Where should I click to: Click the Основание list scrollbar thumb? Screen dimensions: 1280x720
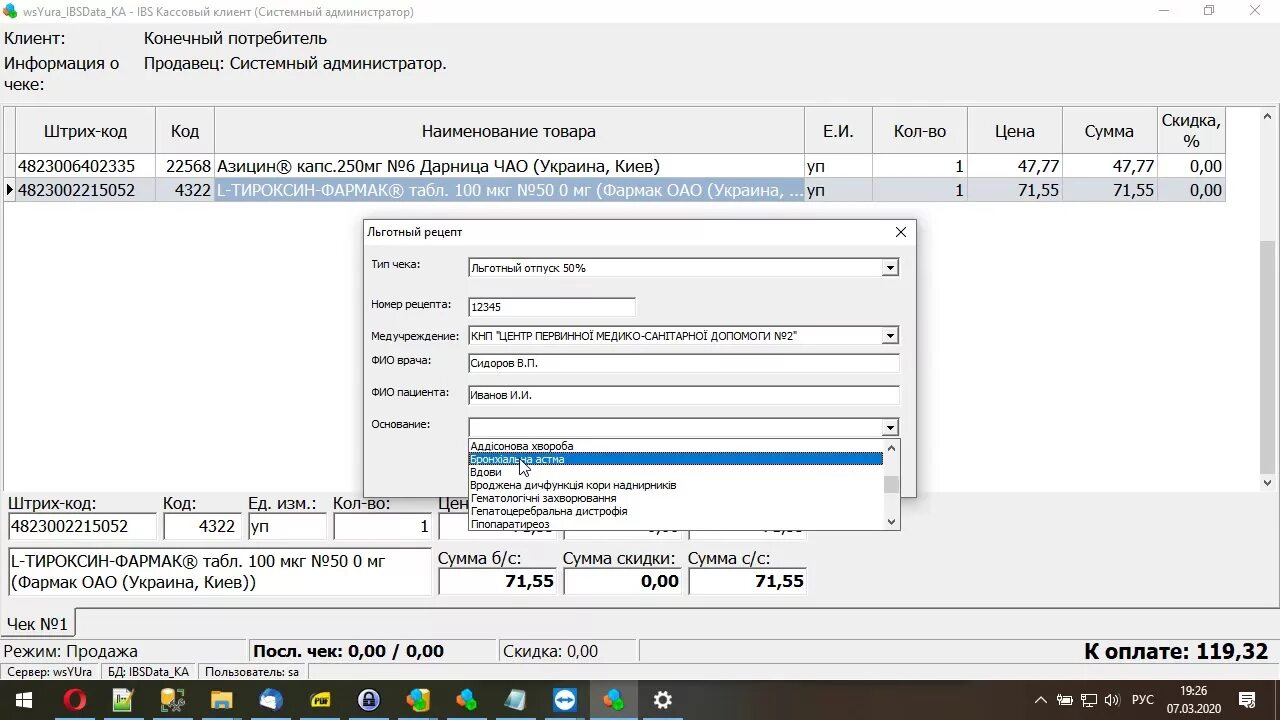pos(891,485)
